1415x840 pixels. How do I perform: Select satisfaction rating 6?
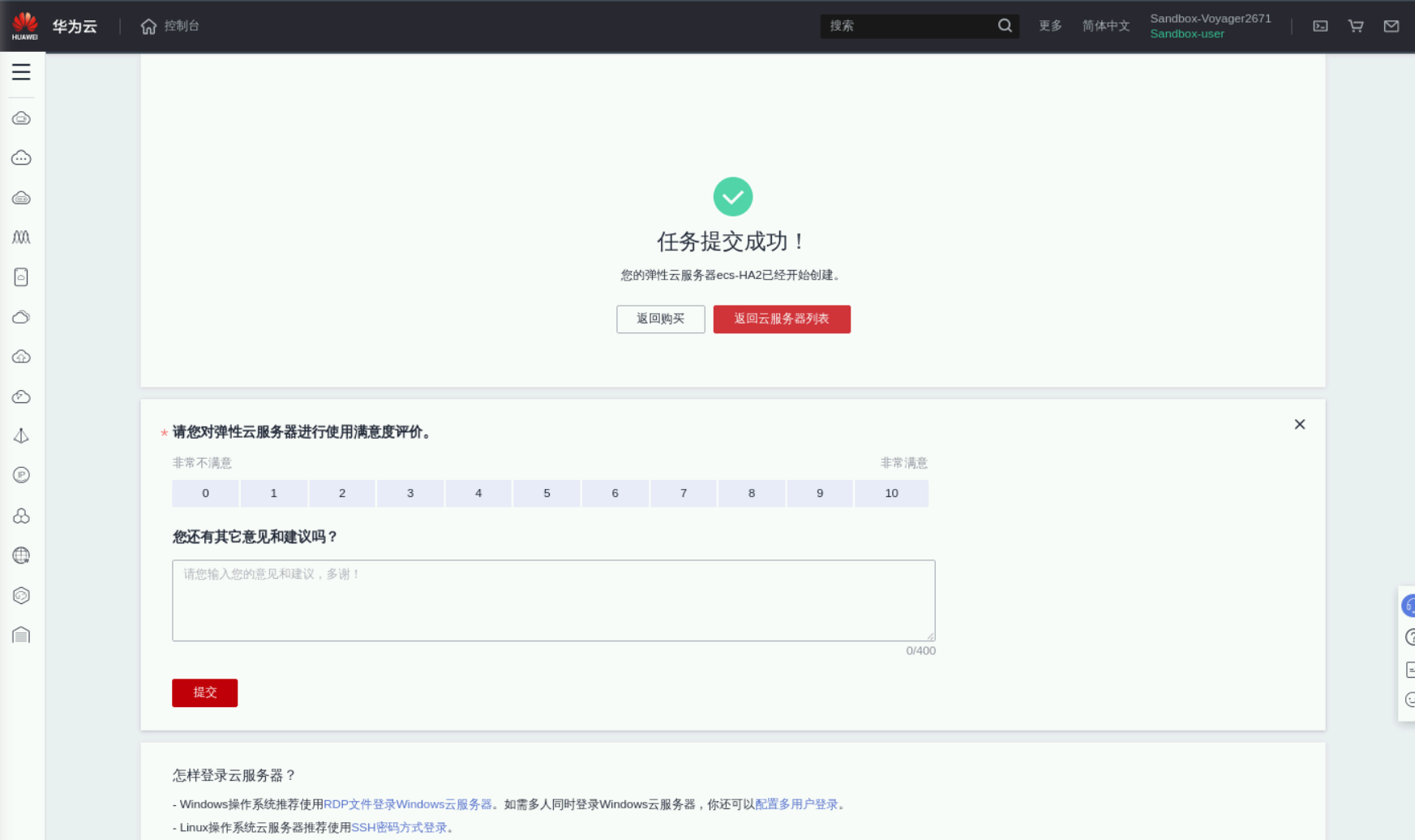tap(615, 493)
